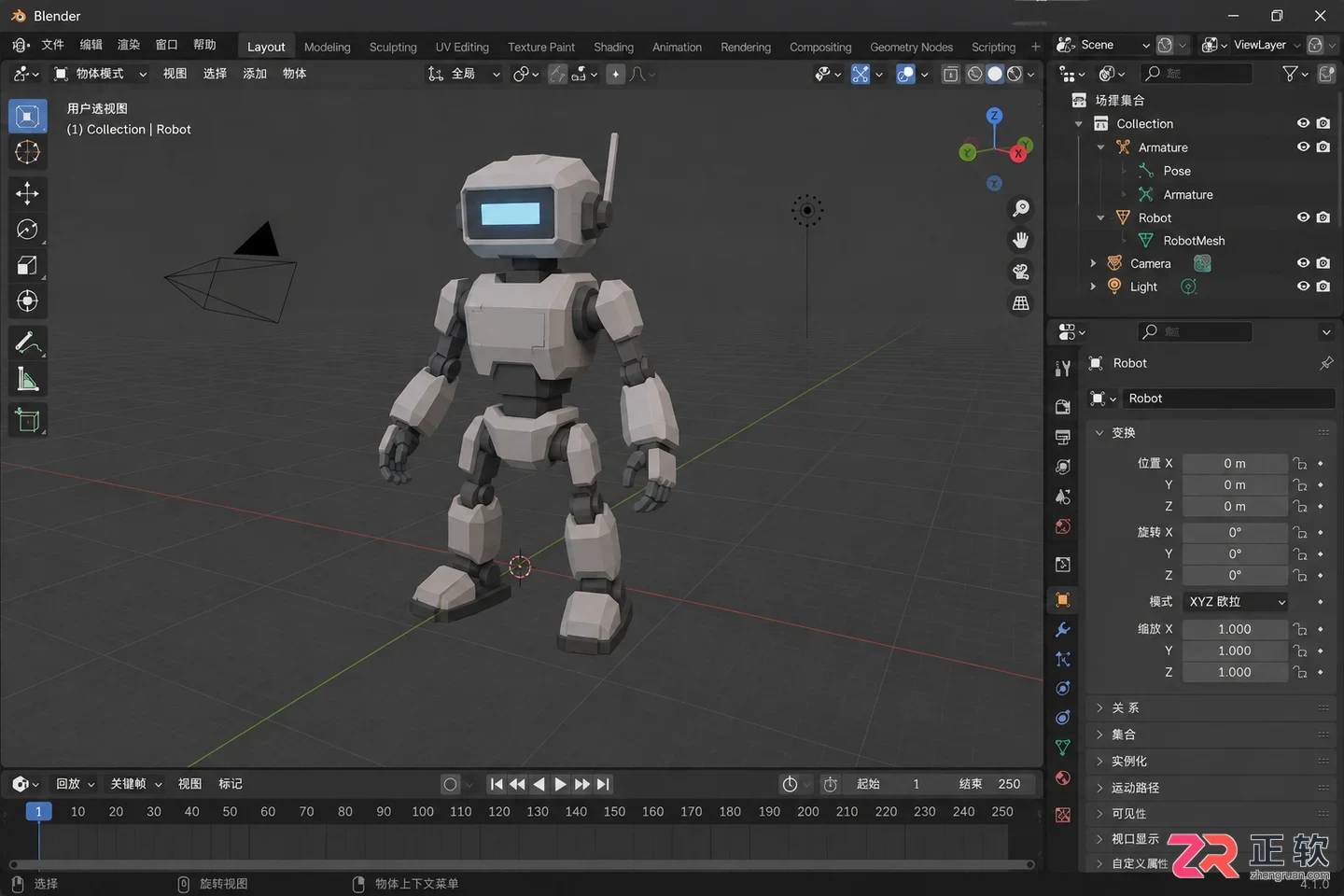Pick the Measure tool

click(x=27, y=379)
